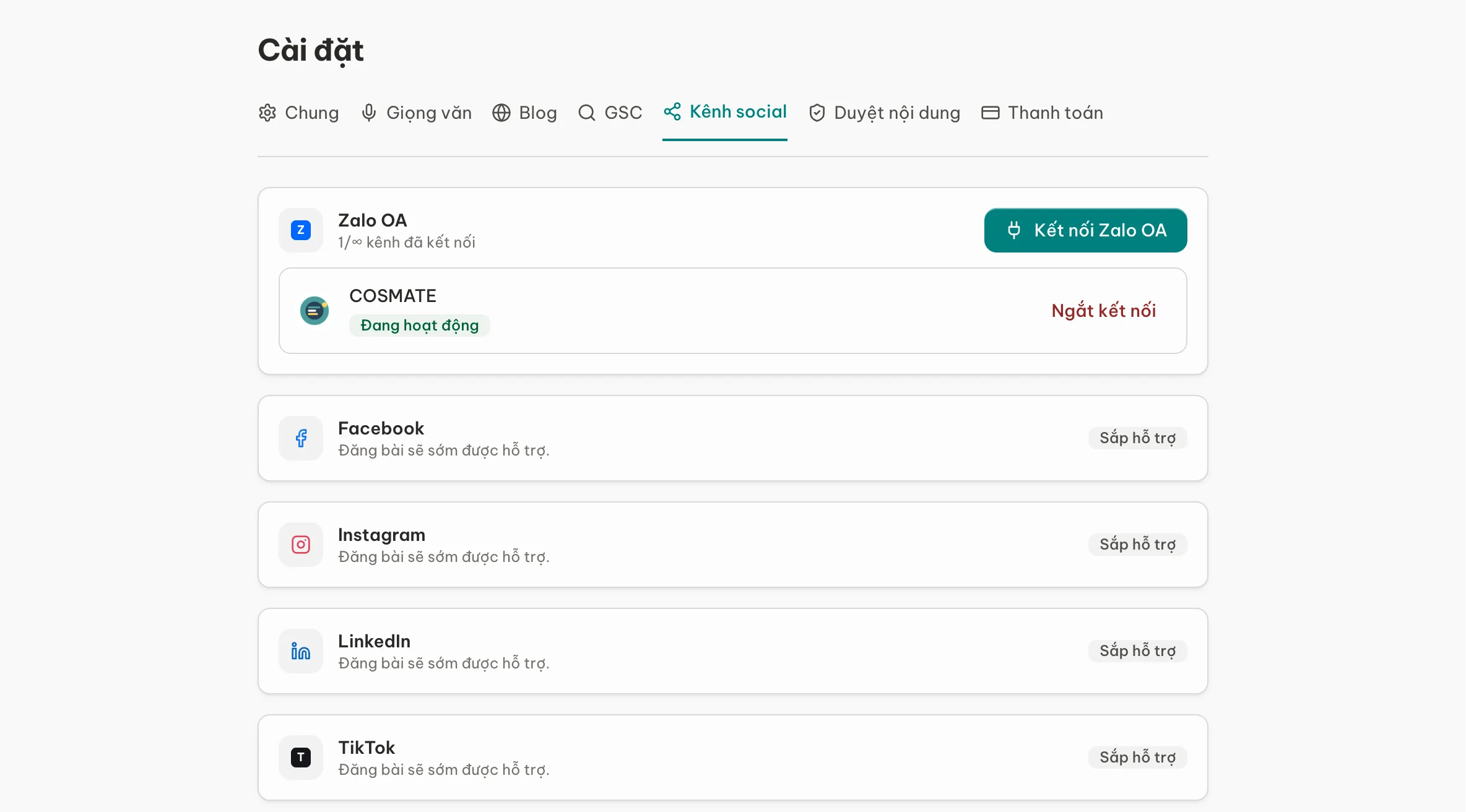Click the COSMATE channel avatar
Image resolution: width=1466 pixels, height=812 pixels.
coord(314,311)
